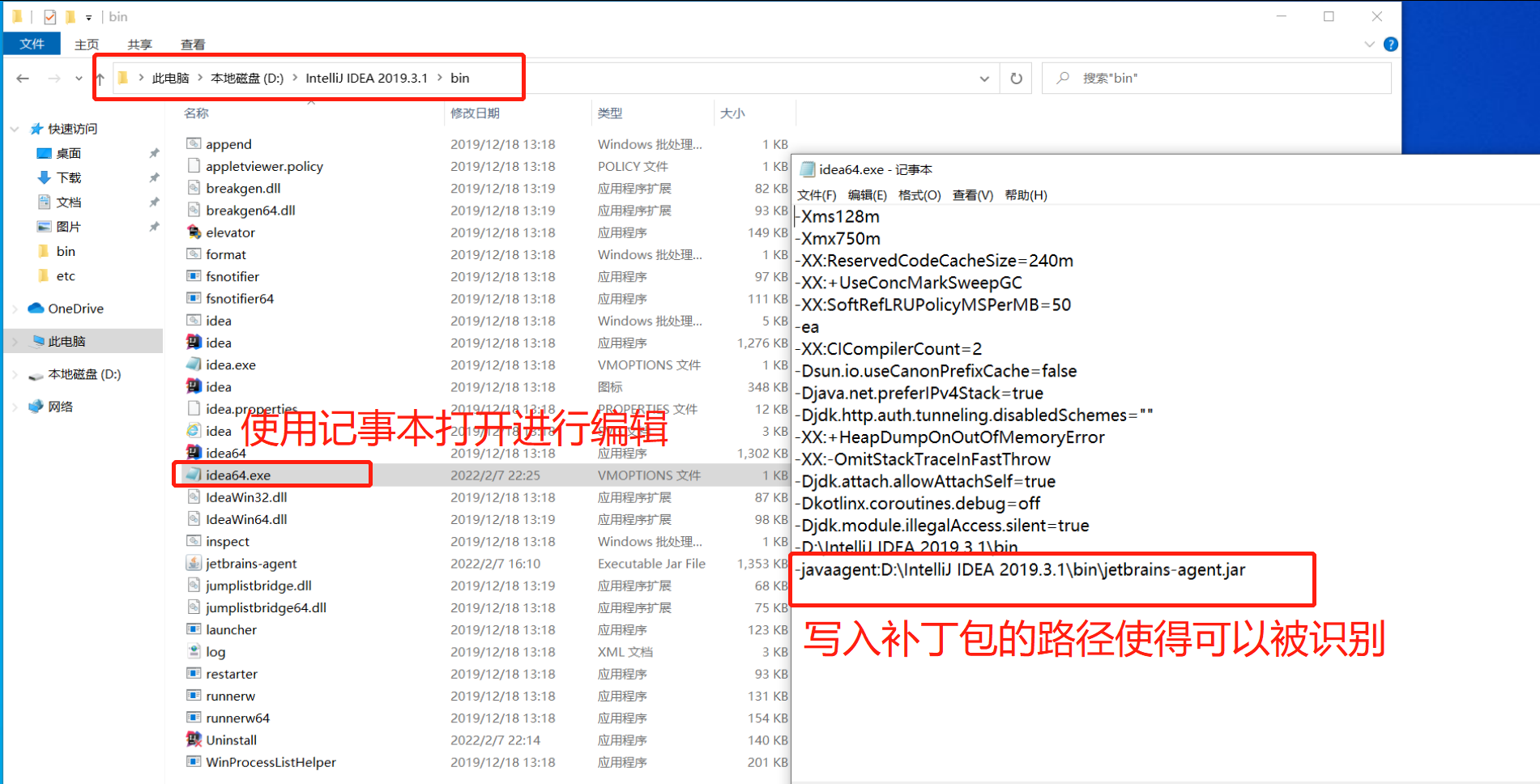The height and width of the screenshot is (784, 1540).
Task: Click the Uninstall program icon
Action: click(x=194, y=739)
